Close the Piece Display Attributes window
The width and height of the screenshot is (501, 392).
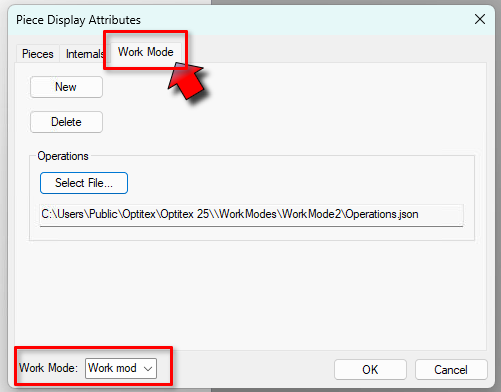tap(480, 19)
